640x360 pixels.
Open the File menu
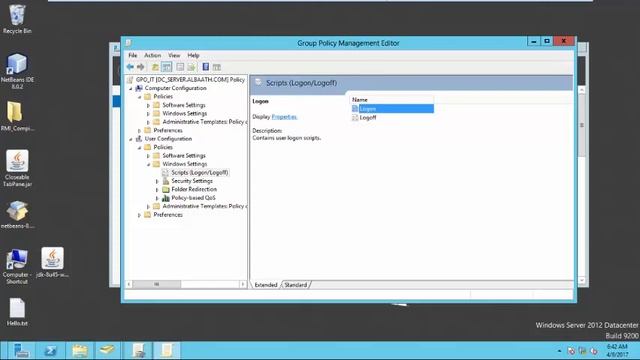pyautogui.click(x=133, y=55)
